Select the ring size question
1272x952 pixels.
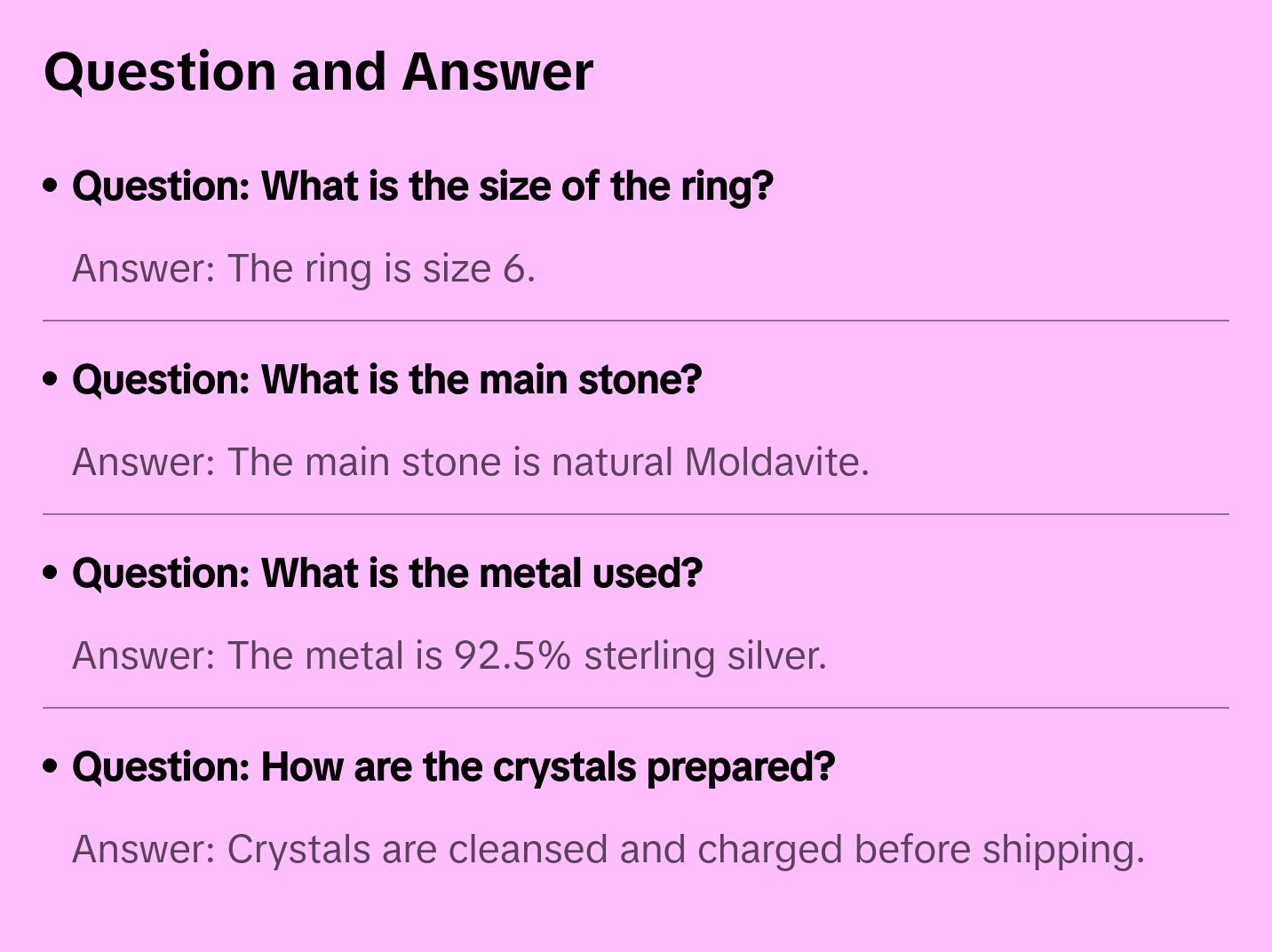(x=423, y=186)
